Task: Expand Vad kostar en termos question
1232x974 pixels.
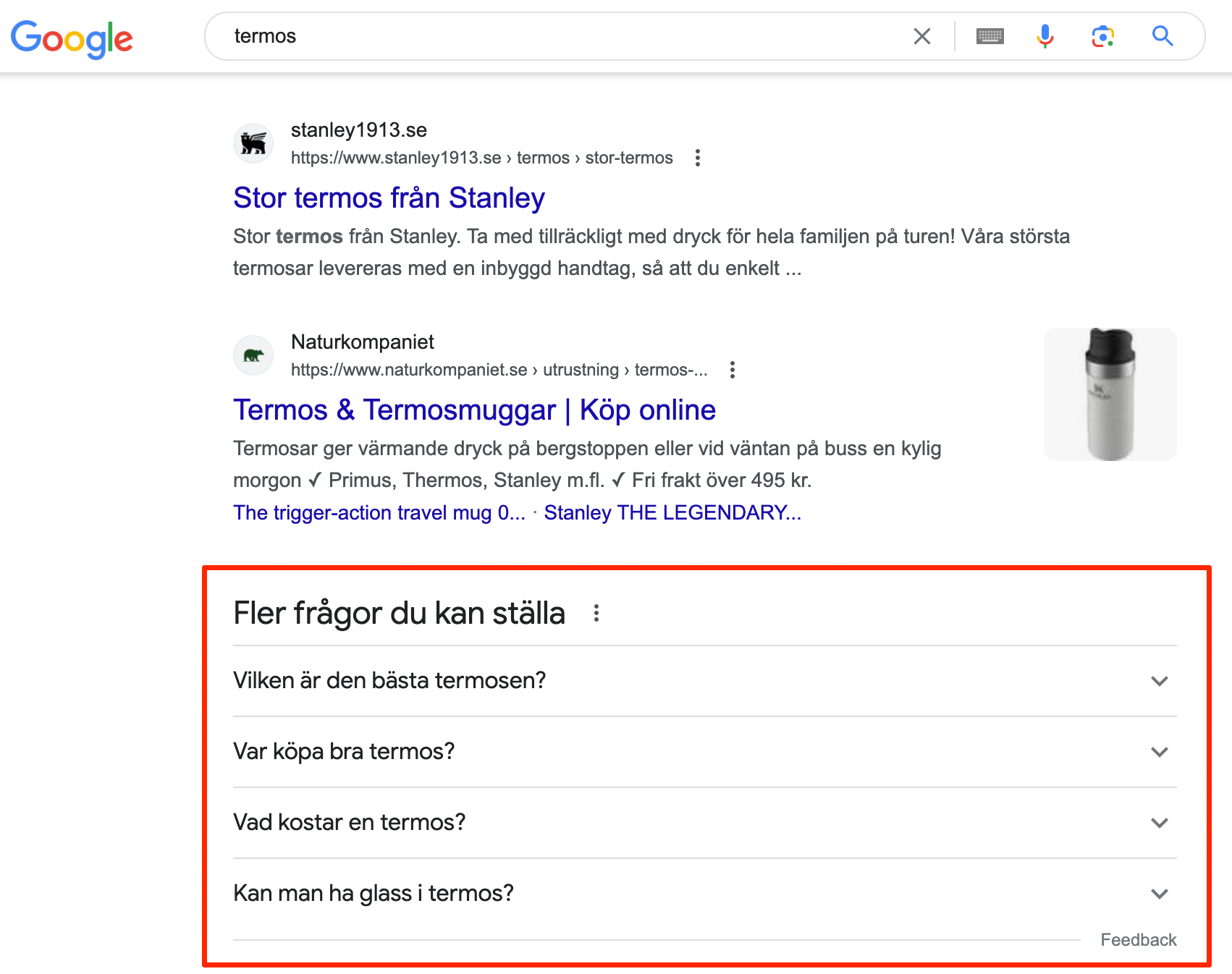Action: (x=704, y=823)
